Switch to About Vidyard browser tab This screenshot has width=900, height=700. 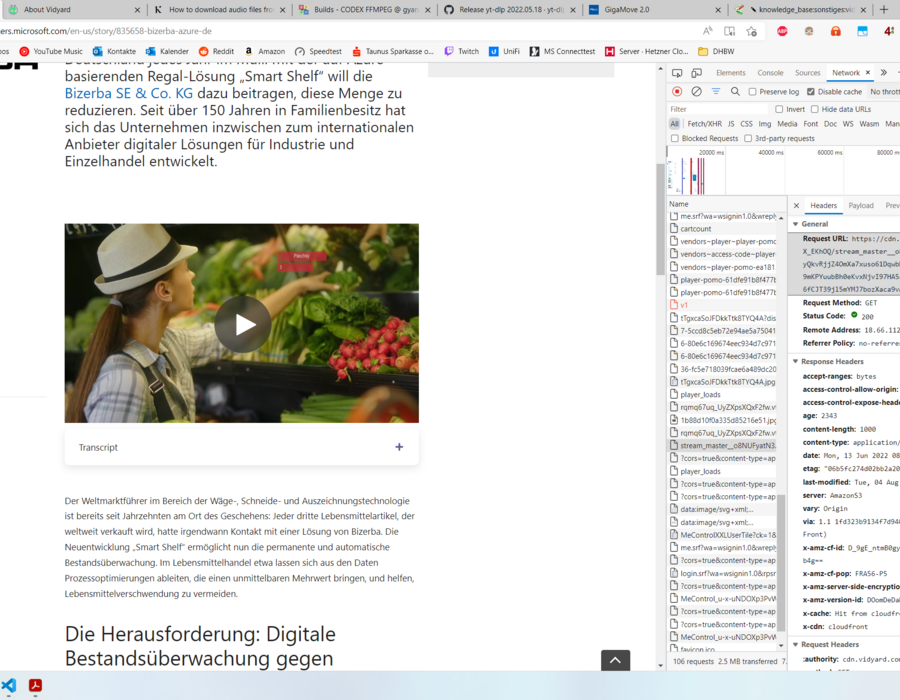pyautogui.click(x=75, y=10)
